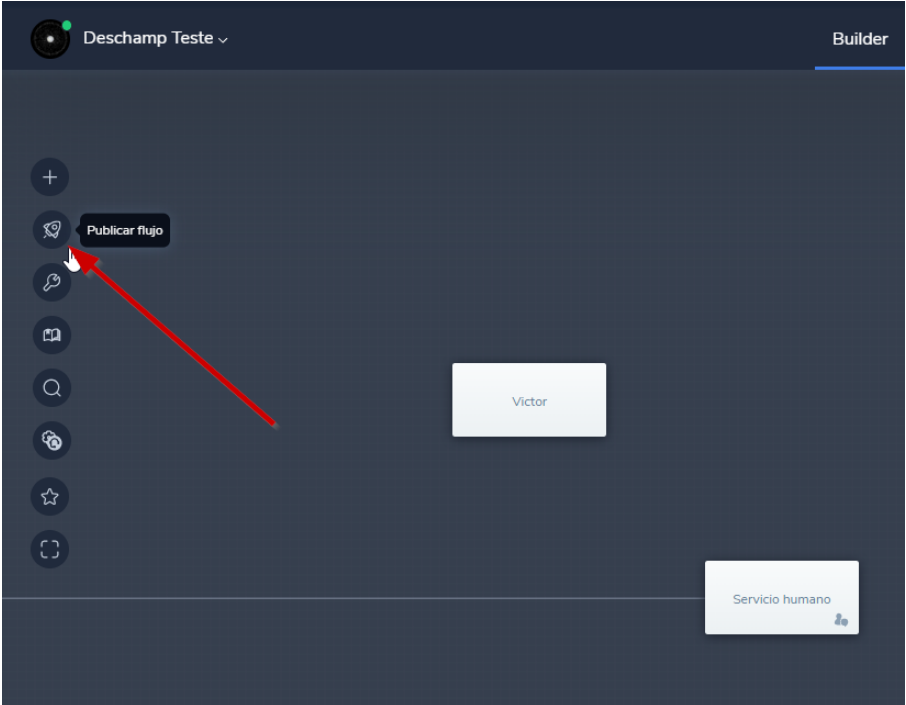Viewport: 906px width, 705px height.
Task: Click the plus icon to add block
Action: [x=50, y=178]
